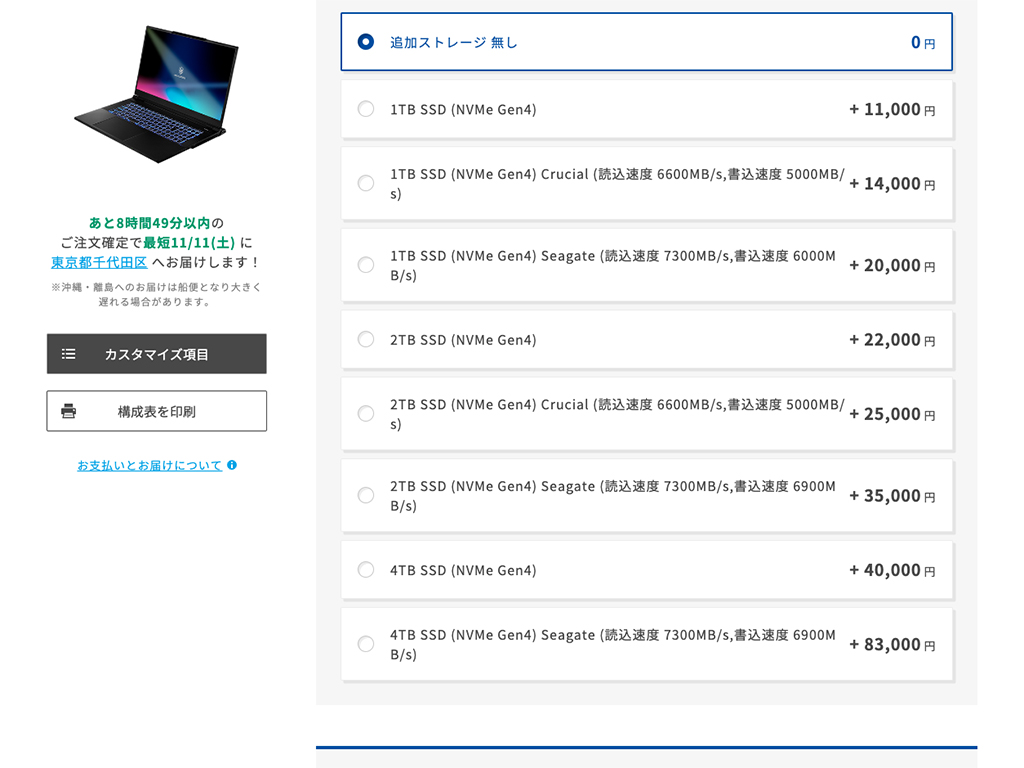The image size is (1024, 768).
Task: Choose 1TB SSD Seagate +20,000円 radio button
Action: pyautogui.click(x=366, y=264)
